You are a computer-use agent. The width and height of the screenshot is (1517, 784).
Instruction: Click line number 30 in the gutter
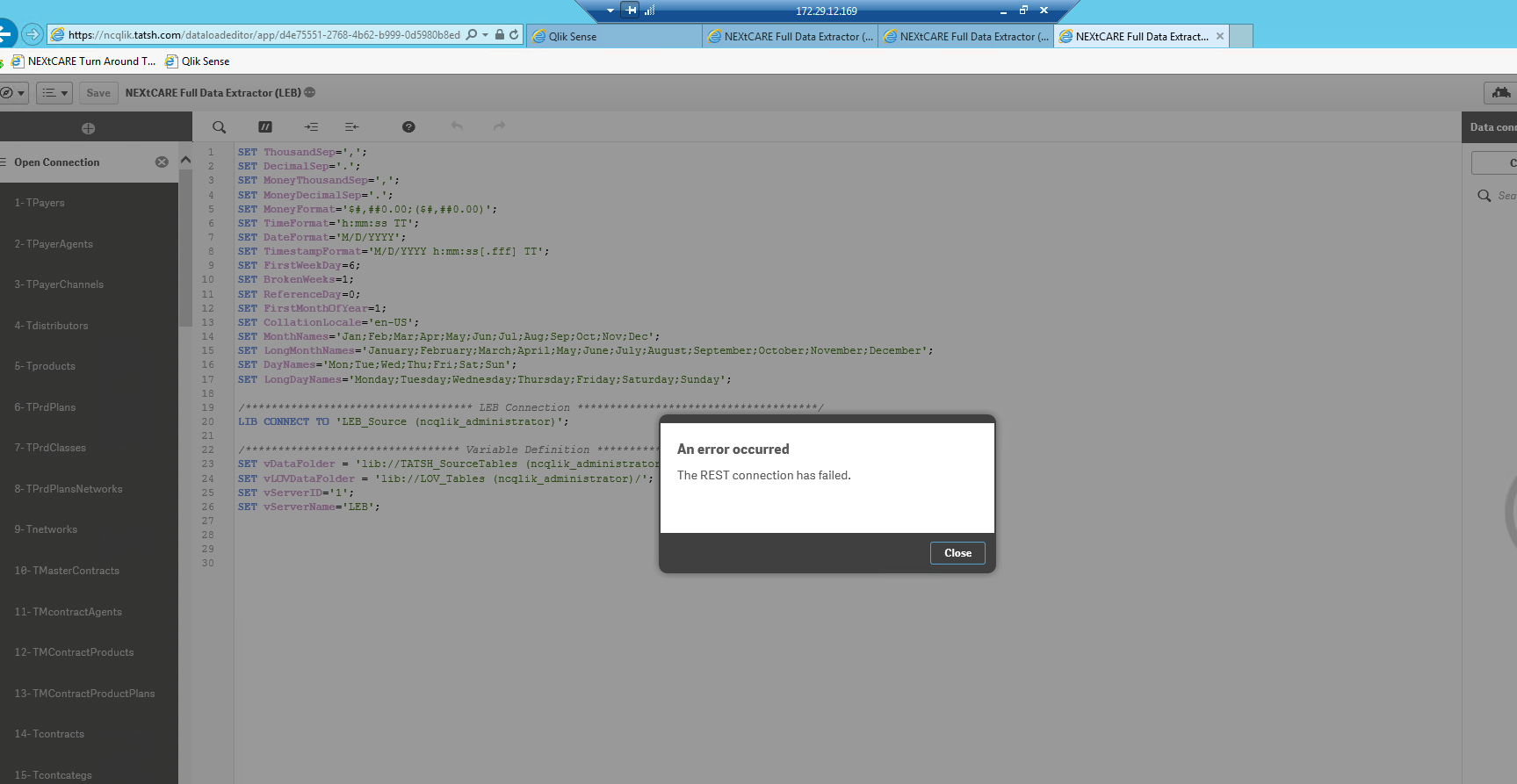point(208,563)
